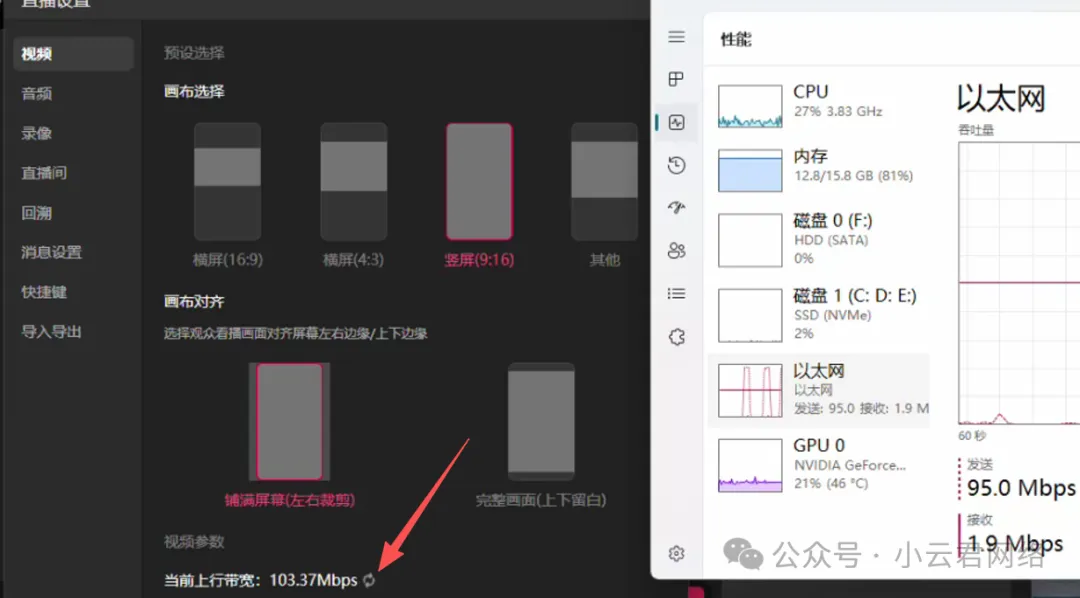Refresh the current upload bandwidth reading
This screenshot has height=598, width=1080.
[x=369, y=580]
